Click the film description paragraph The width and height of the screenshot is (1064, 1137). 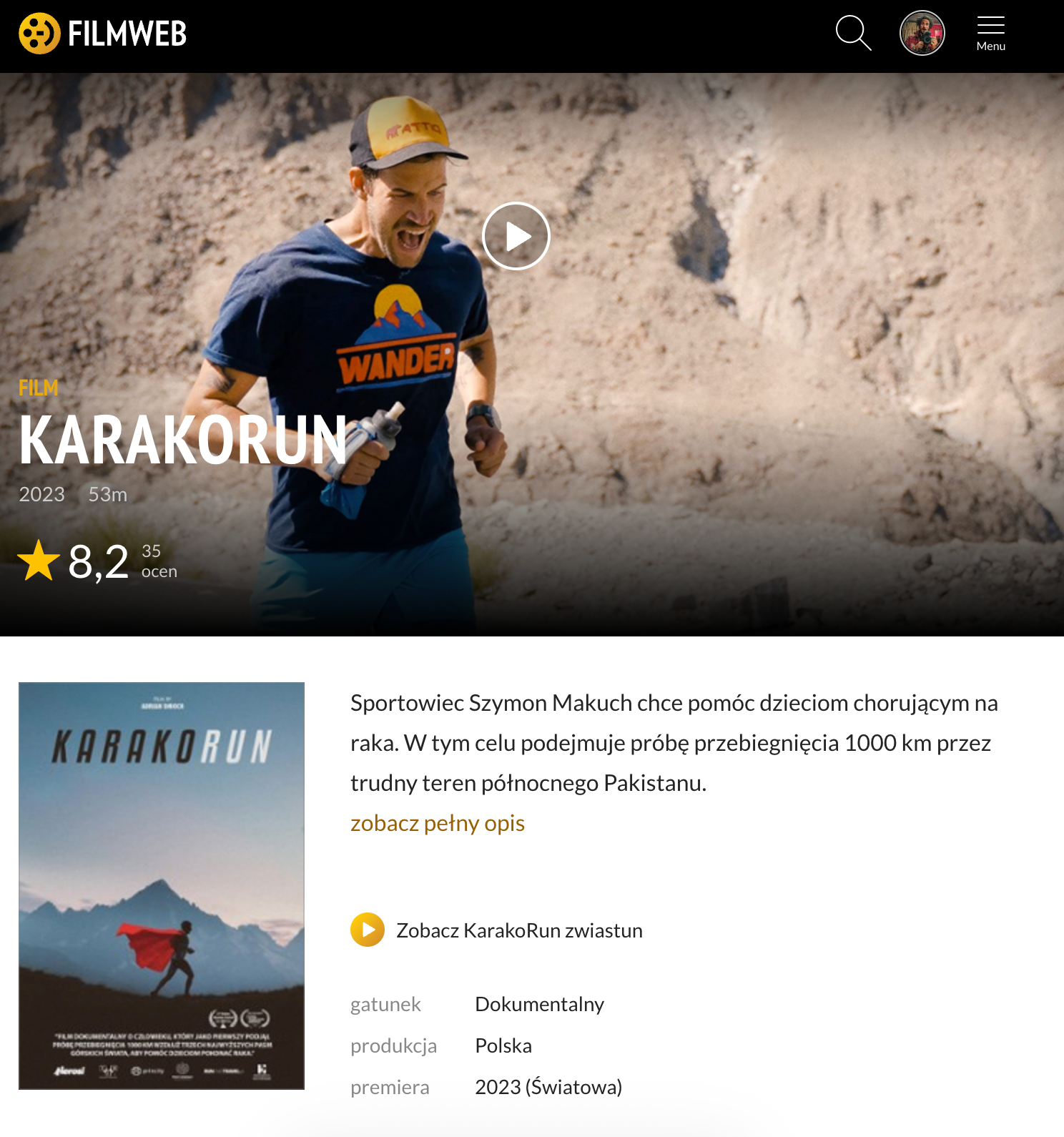pyautogui.click(x=674, y=743)
